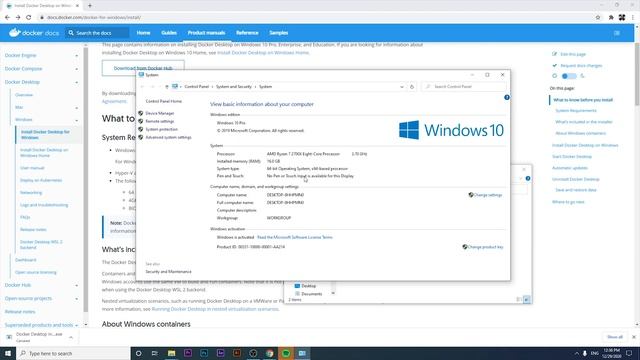640x360 pixels.
Task: Collapse the Docker Desktop sidebar section
Action: point(76,82)
